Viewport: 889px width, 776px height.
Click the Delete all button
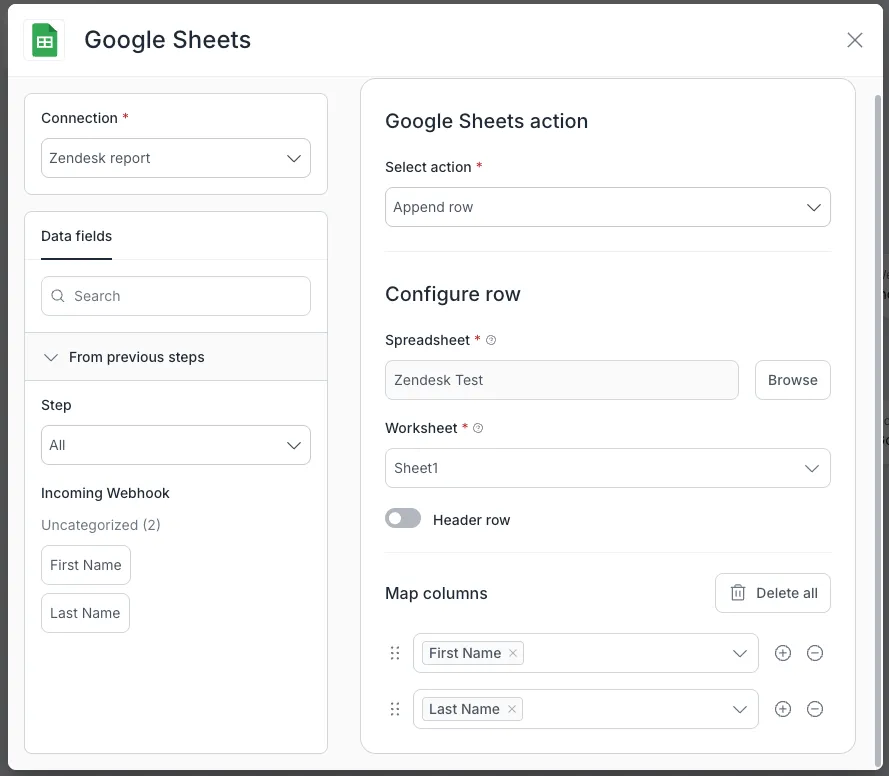pyautogui.click(x=772, y=593)
